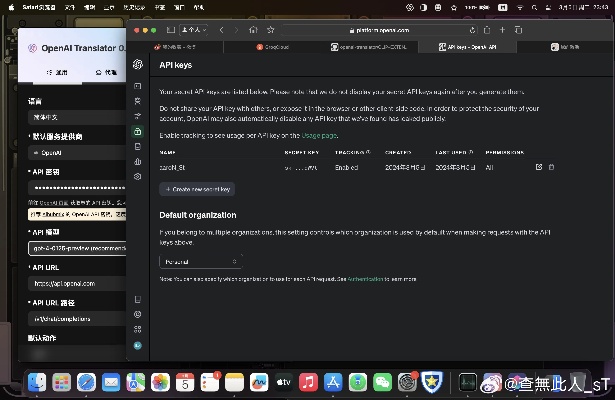The width and height of the screenshot is (615, 400).
Task: Show info tooltip beside TRACKING column header
Action: tap(368, 152)
